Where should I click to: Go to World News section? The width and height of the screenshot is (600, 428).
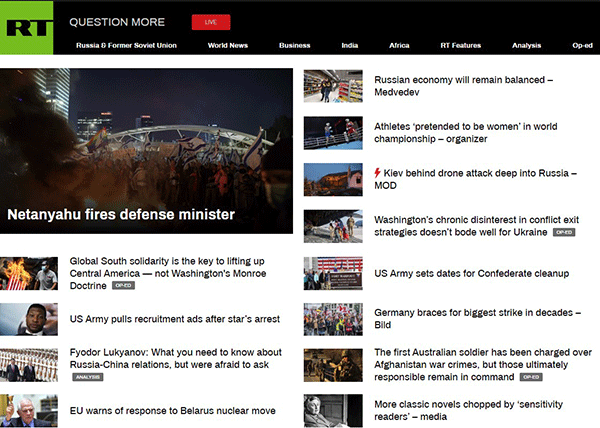coord(228,45)
